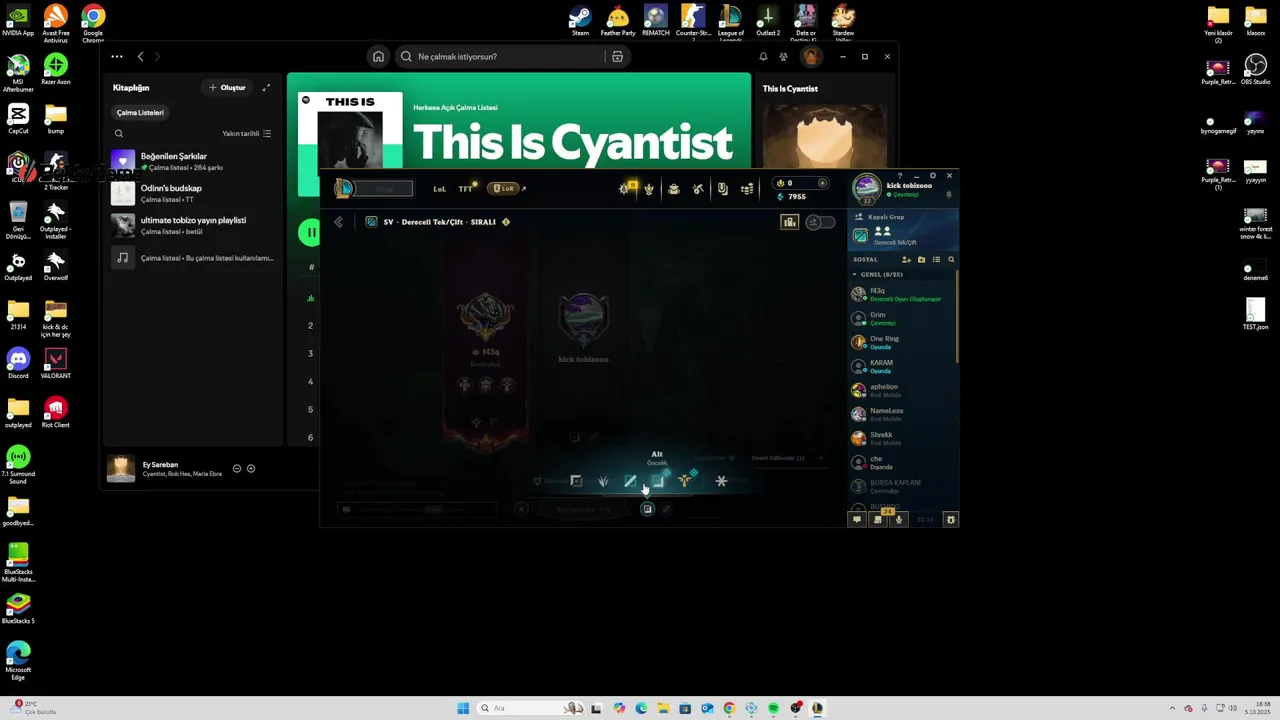Open Spotify from Windows taskbar
This screenshot has width=1280, height=720.
(774, 708)
